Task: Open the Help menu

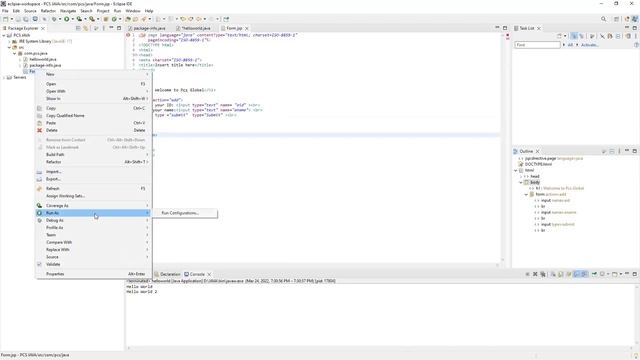Action: (x=149, y=11)
